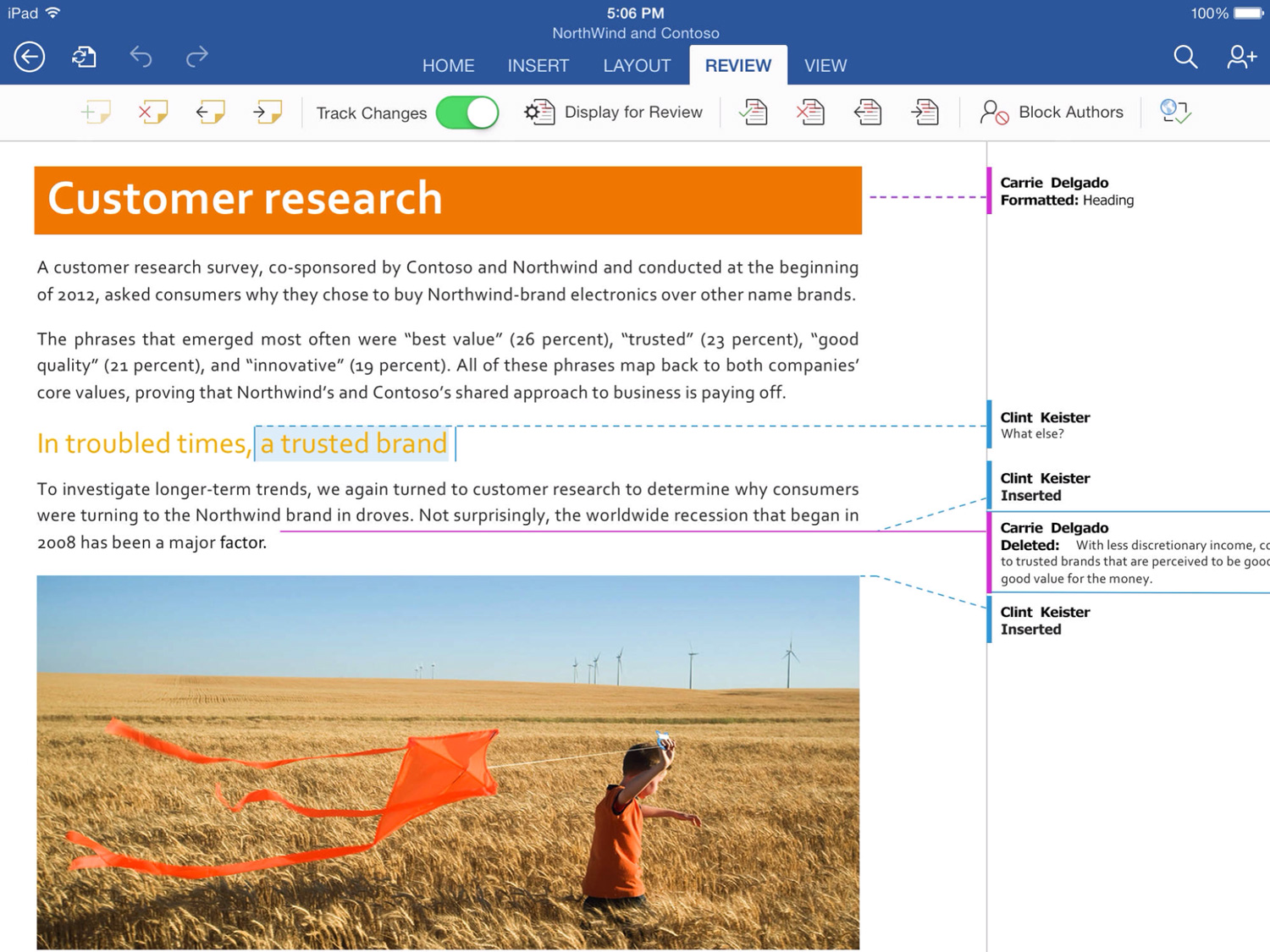Go to the next tracked change
Image resolution: width=1270 pixels, height=952 pixels.
pyautogui.click(x=925, y=112)
